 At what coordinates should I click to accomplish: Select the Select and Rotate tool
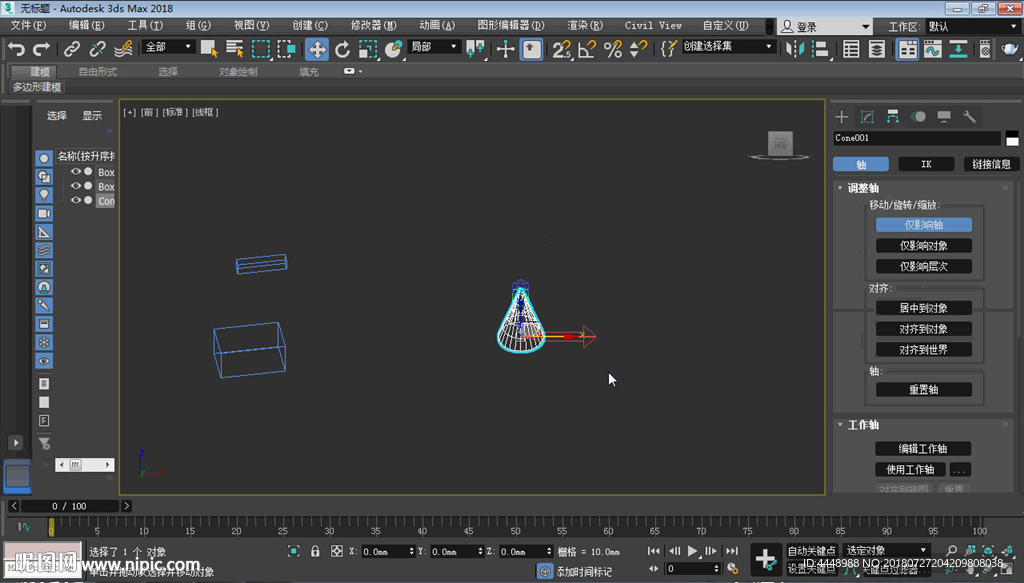(342, 49)
